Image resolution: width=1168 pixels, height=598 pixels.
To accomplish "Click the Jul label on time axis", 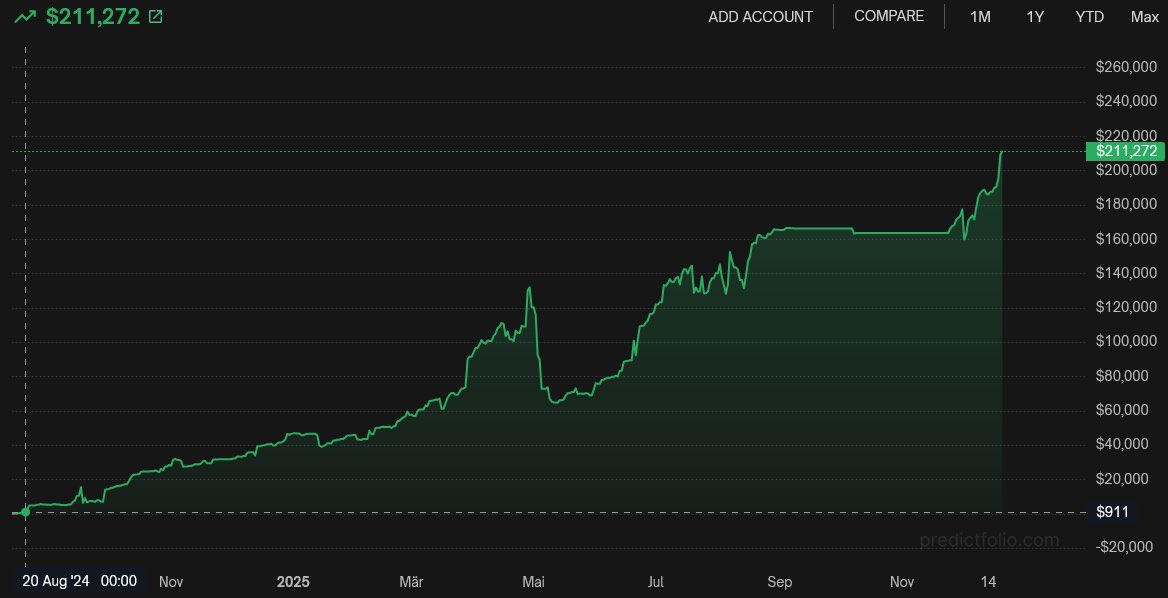I will click(x=656, y=582).
